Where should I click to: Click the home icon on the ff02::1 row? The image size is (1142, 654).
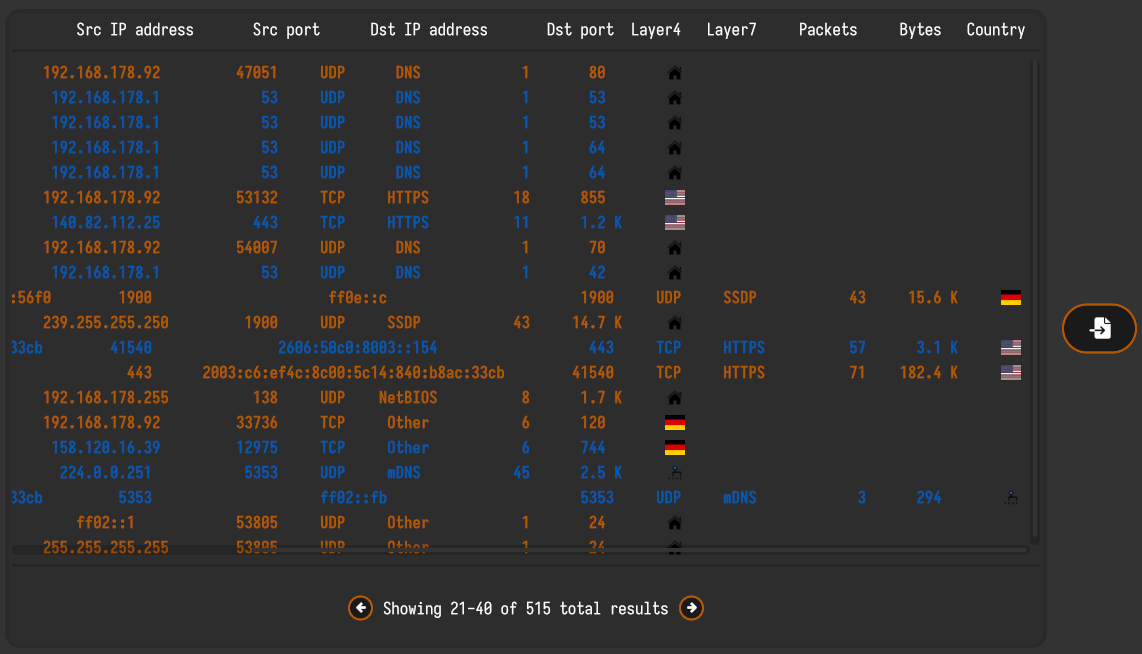pos(675,522)
